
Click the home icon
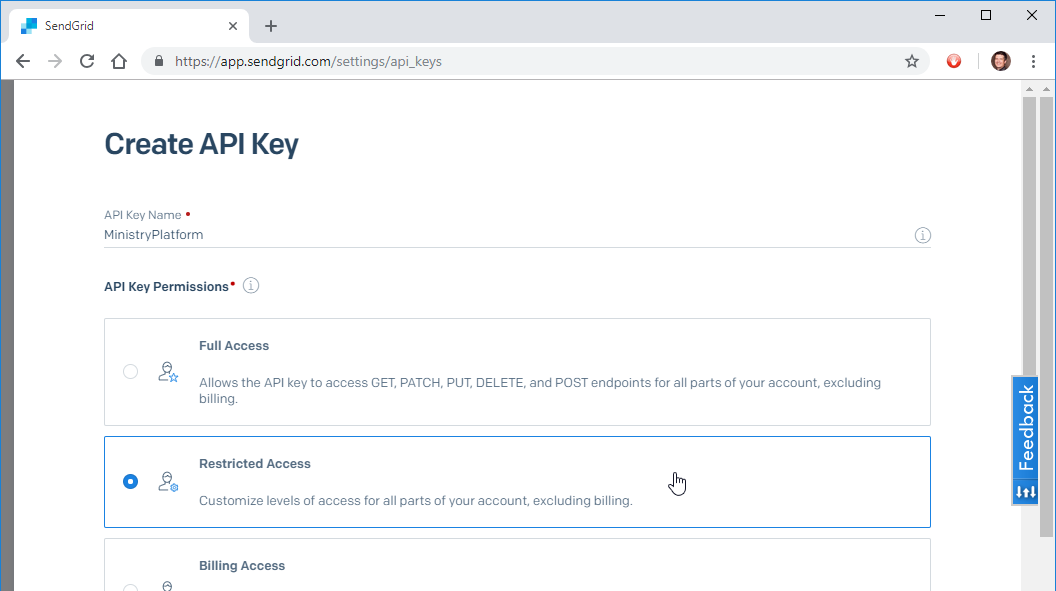coord(118,61)
